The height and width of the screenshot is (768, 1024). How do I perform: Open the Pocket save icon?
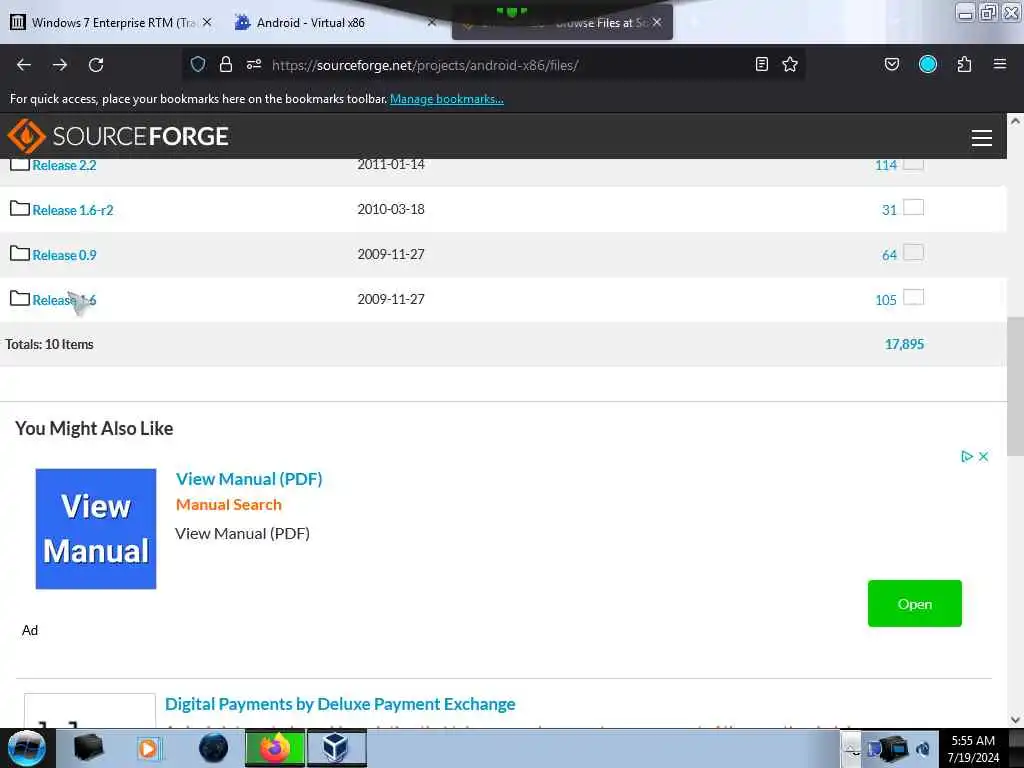891,64
